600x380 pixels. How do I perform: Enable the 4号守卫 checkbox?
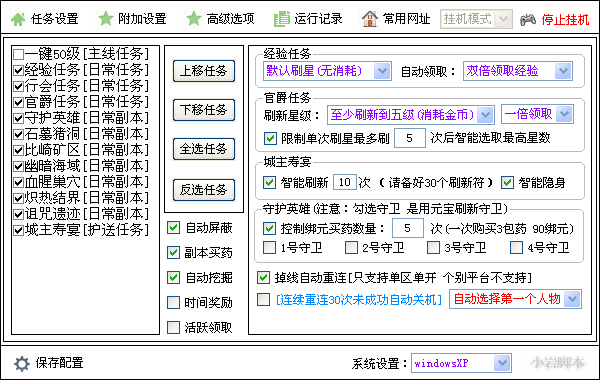516,248
